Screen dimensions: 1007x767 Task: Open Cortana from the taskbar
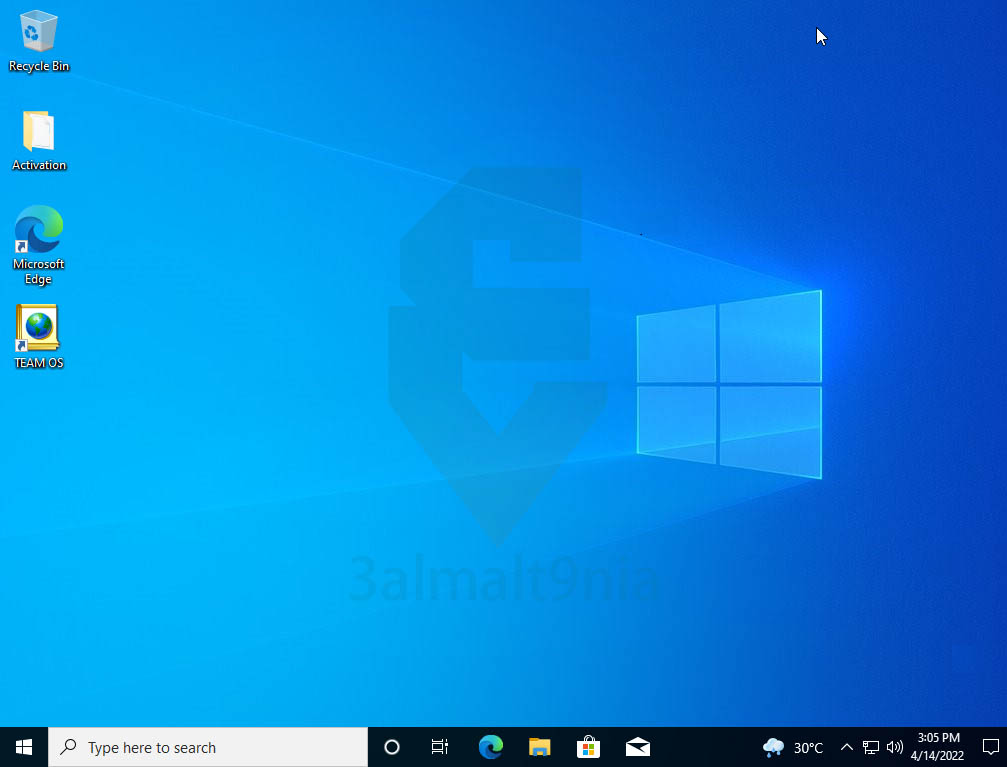tap(392, 747)
